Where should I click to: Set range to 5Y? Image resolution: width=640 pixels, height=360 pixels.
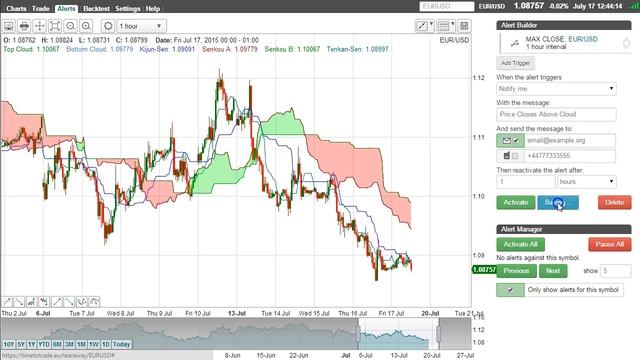click(x=21, y=344)
